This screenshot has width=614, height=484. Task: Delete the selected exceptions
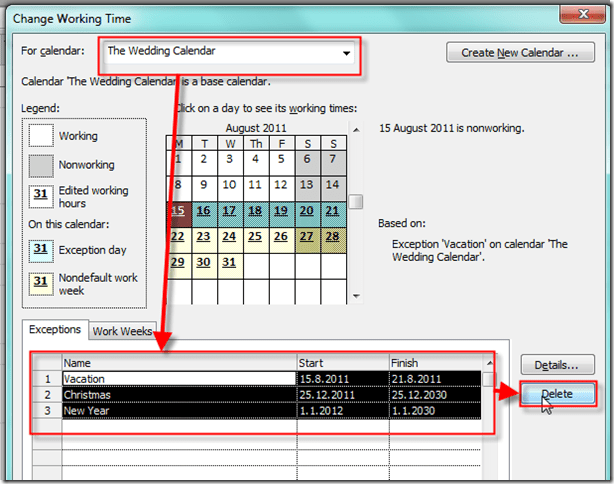tap(556, 394)
